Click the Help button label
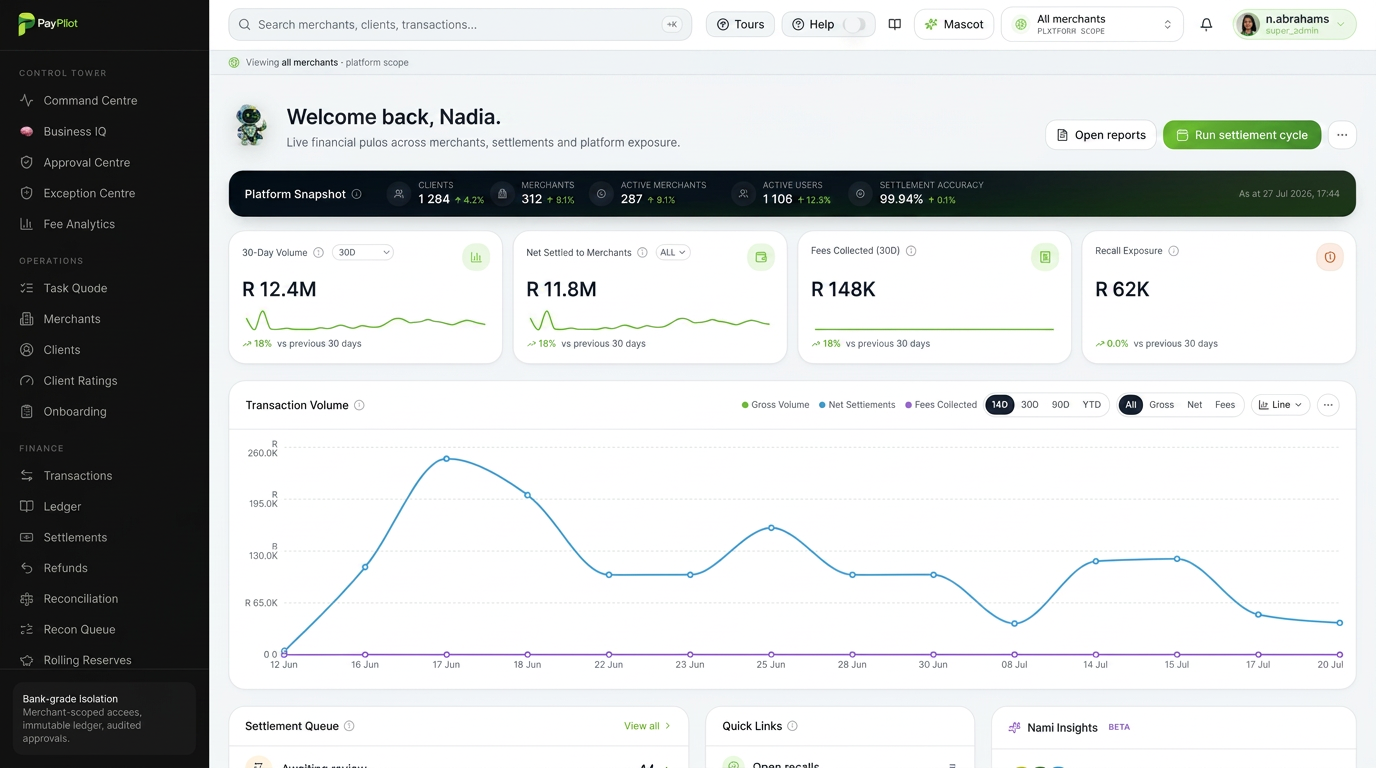This screenshot has height=768, width=1376. [x=822, y=24]
